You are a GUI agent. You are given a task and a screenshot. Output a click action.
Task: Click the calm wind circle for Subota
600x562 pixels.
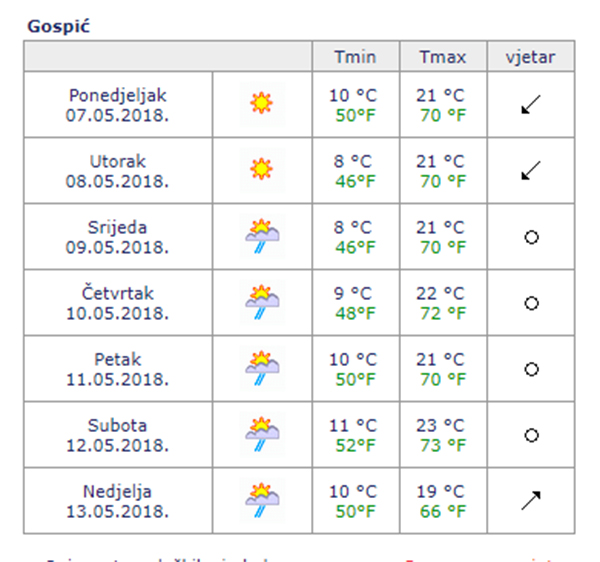(531, 435)
